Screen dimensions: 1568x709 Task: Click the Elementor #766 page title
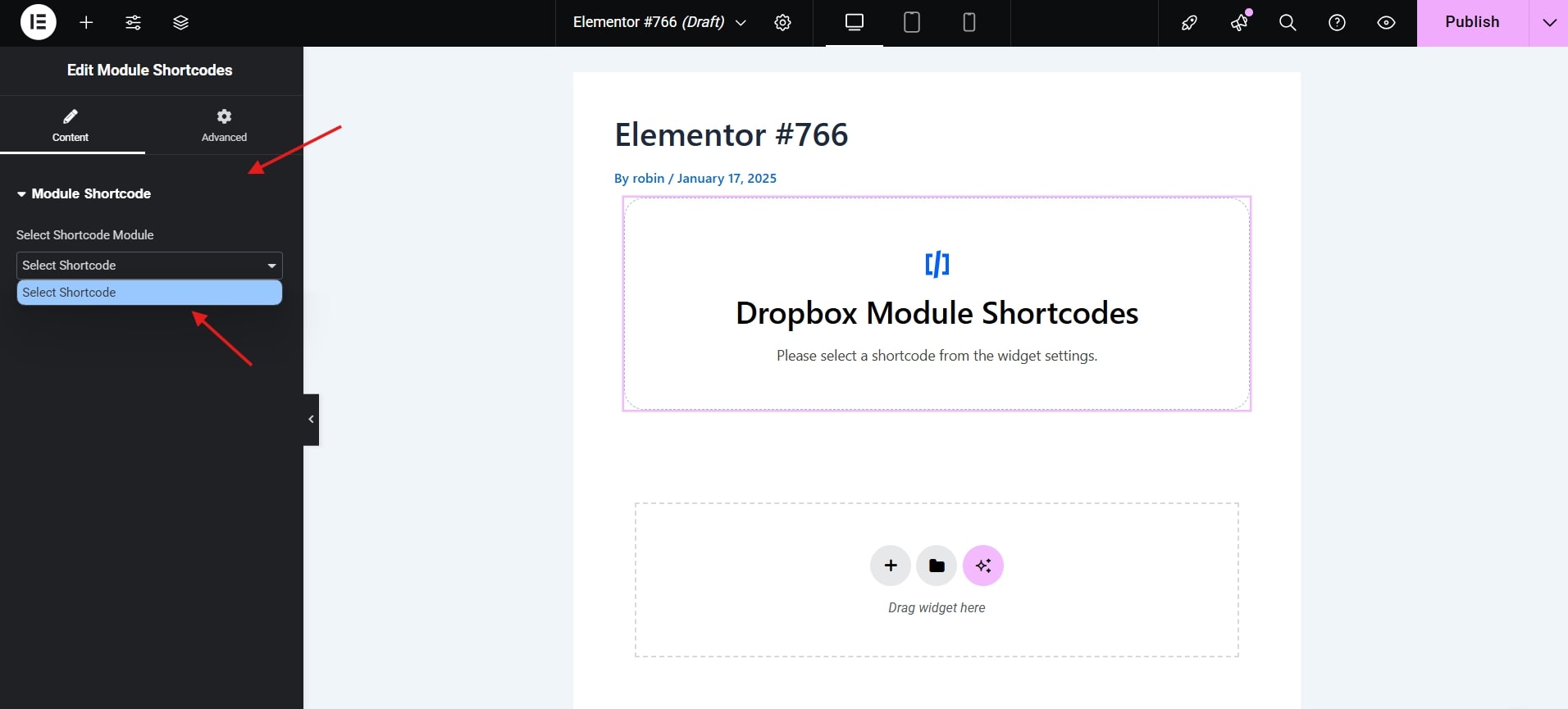731,134
